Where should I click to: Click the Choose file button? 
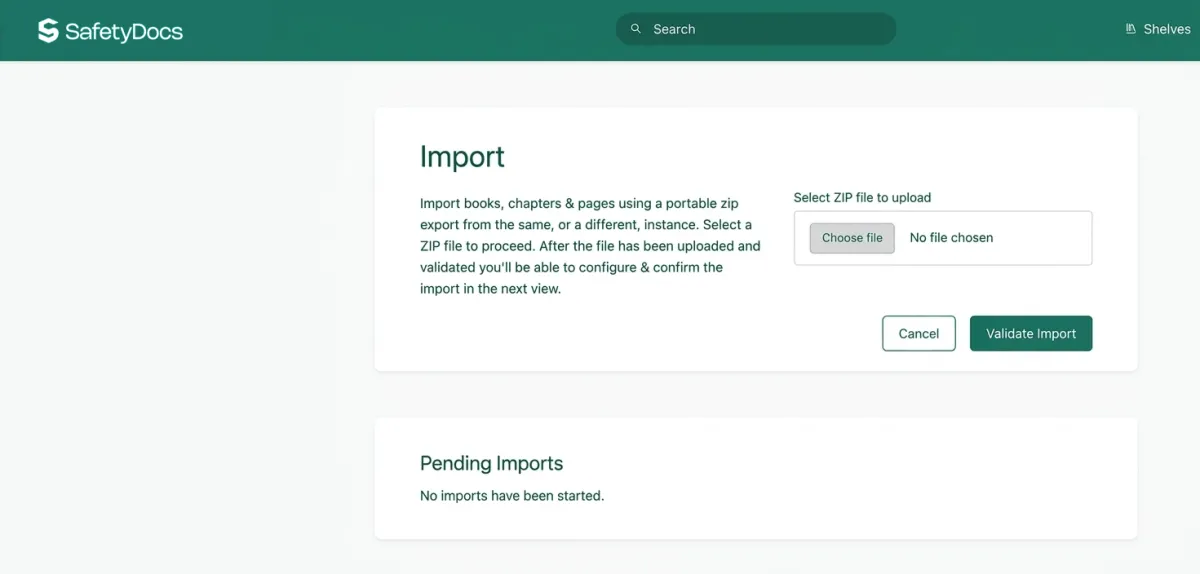click(852, 238)
